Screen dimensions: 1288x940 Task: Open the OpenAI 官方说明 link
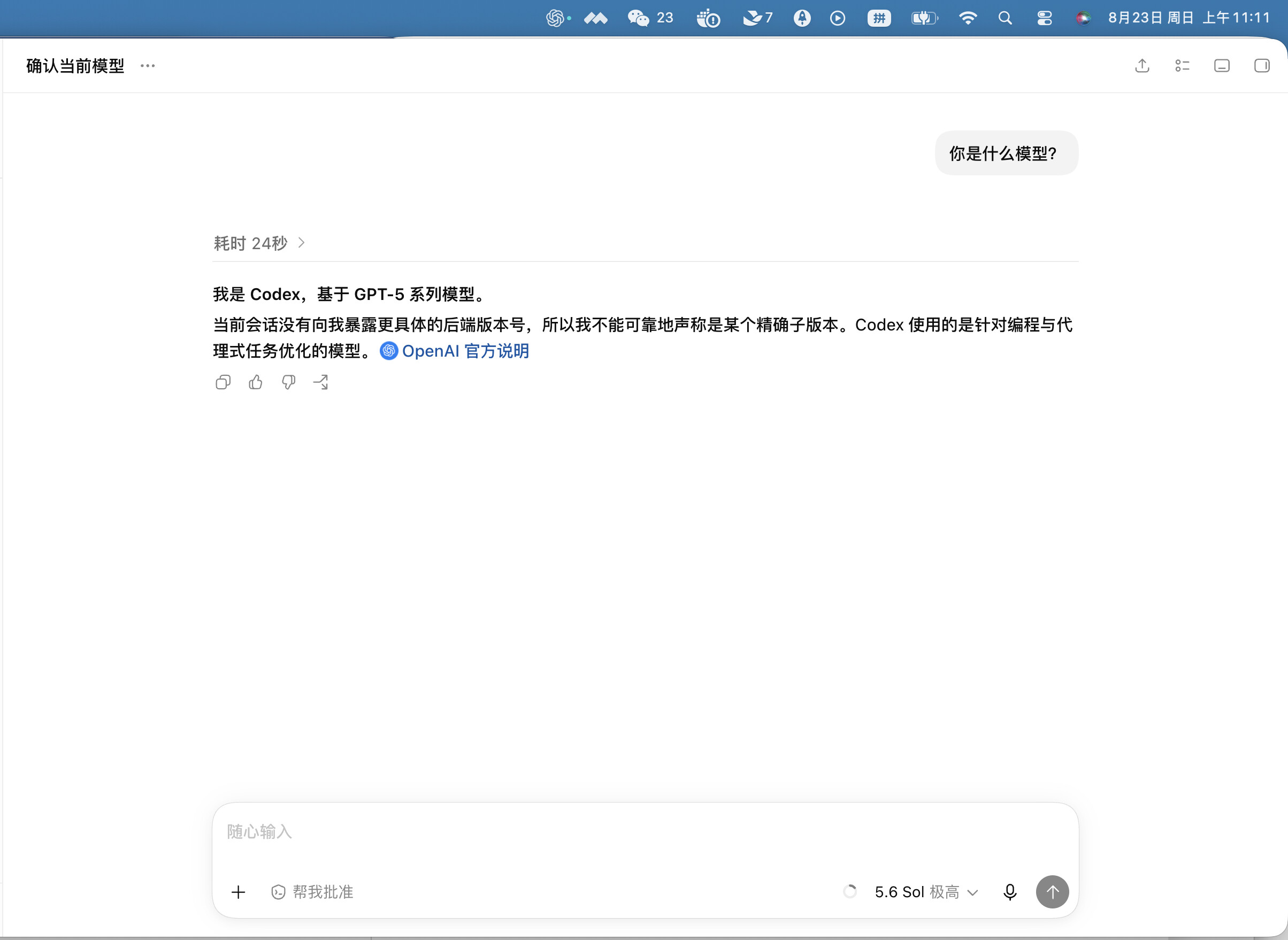[x=455, y=351]
